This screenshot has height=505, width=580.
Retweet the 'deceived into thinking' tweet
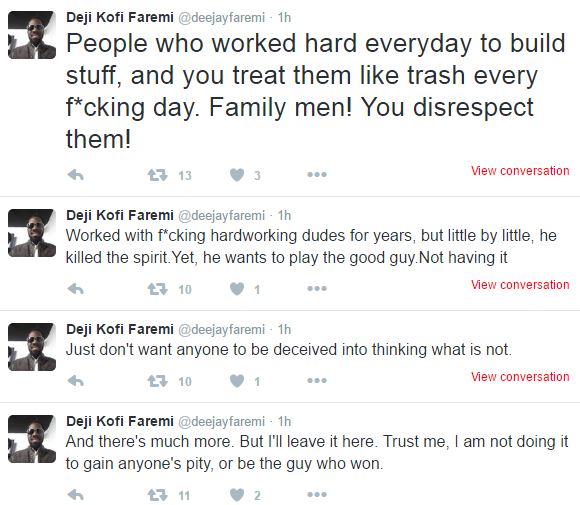[158, 381]
